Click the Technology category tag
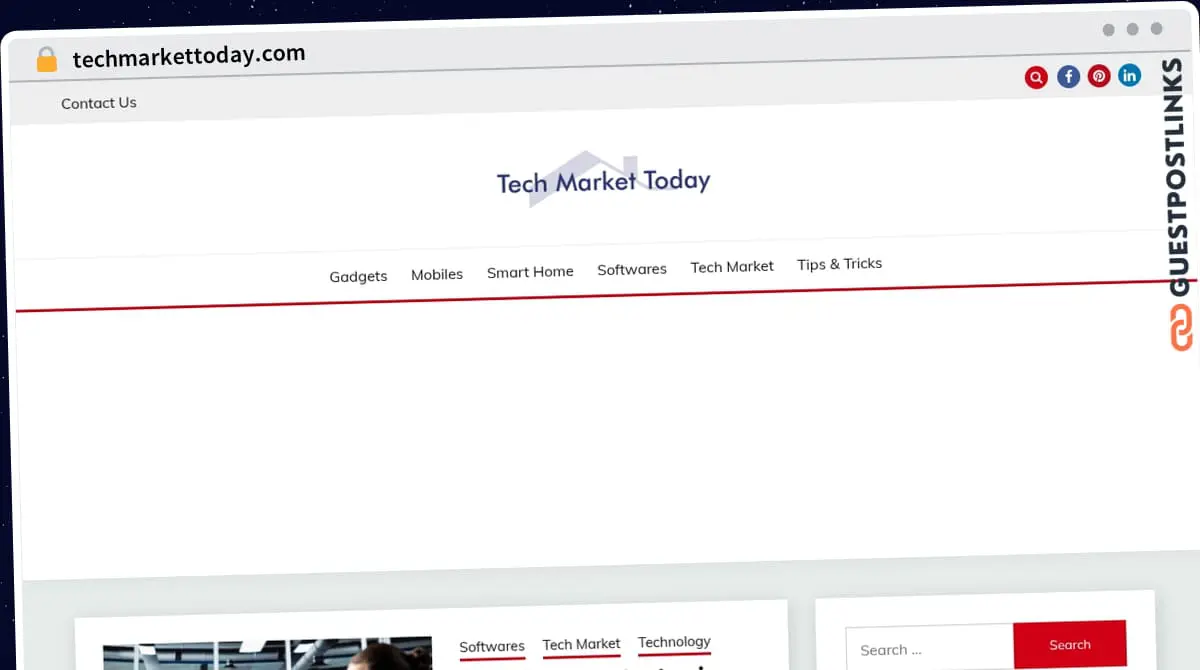Viewport: 1200px width, 670px height. point(674,642)
